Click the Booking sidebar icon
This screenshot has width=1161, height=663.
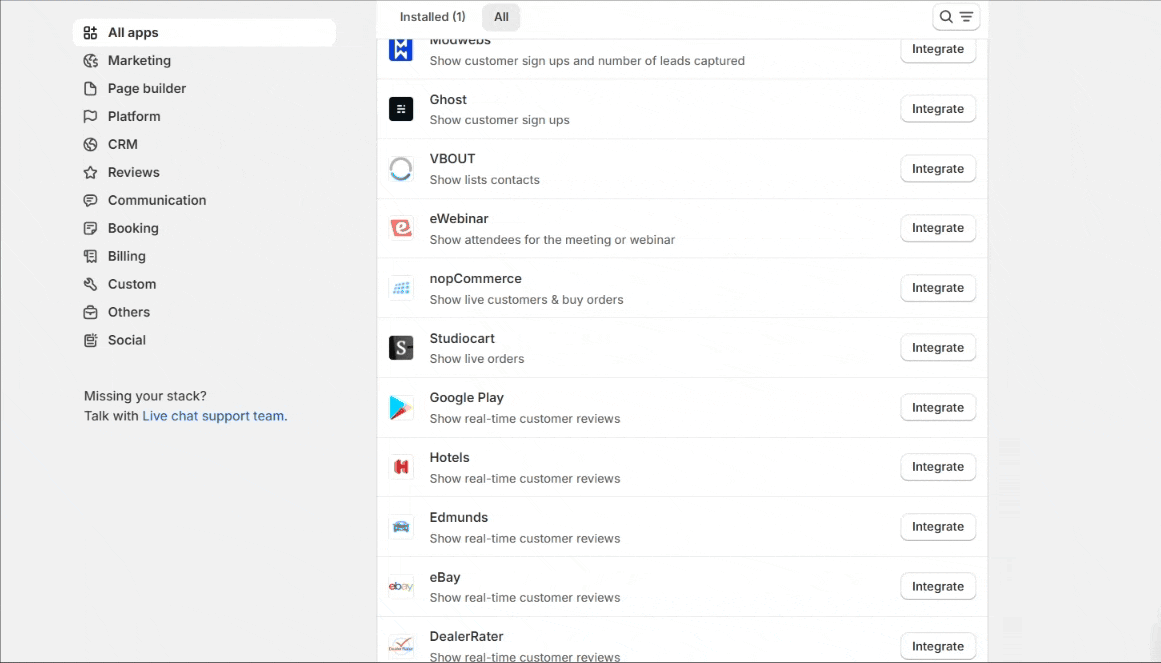[x=90, y=228]
